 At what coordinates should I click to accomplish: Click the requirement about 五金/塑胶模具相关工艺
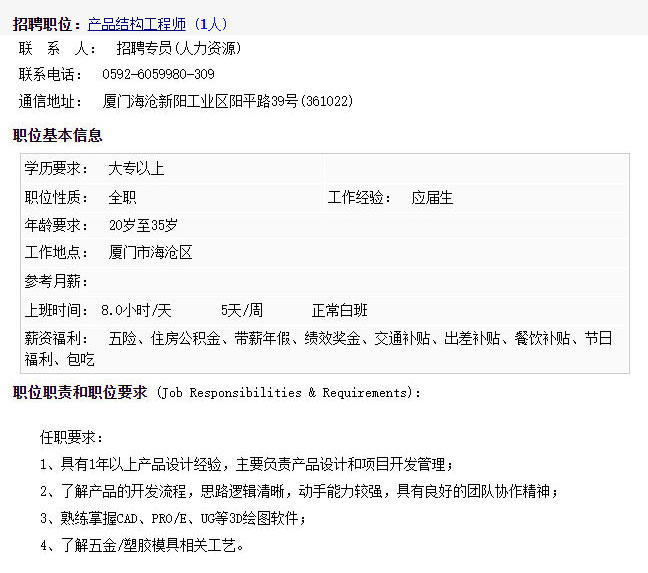[142, 545]
